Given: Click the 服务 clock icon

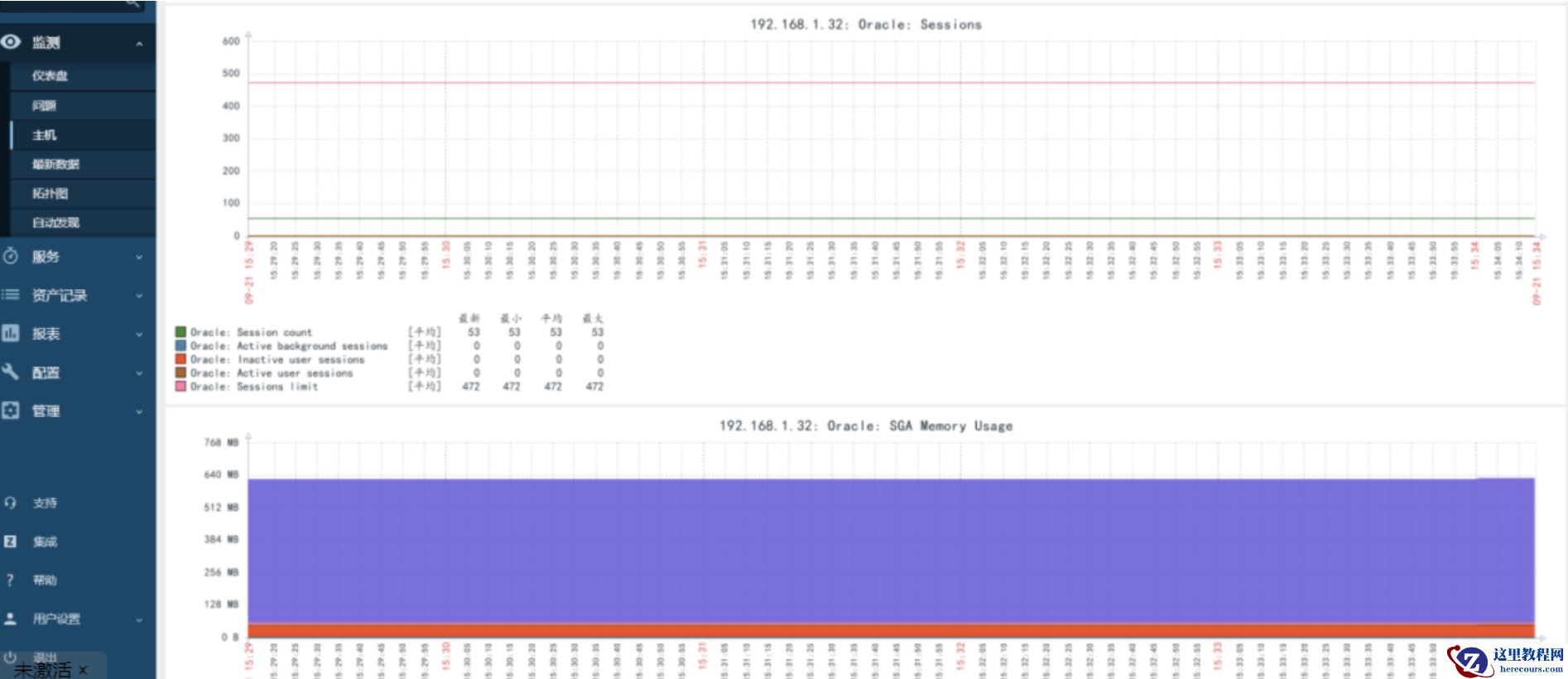Looking at the screenshot, I should [11, 256].
